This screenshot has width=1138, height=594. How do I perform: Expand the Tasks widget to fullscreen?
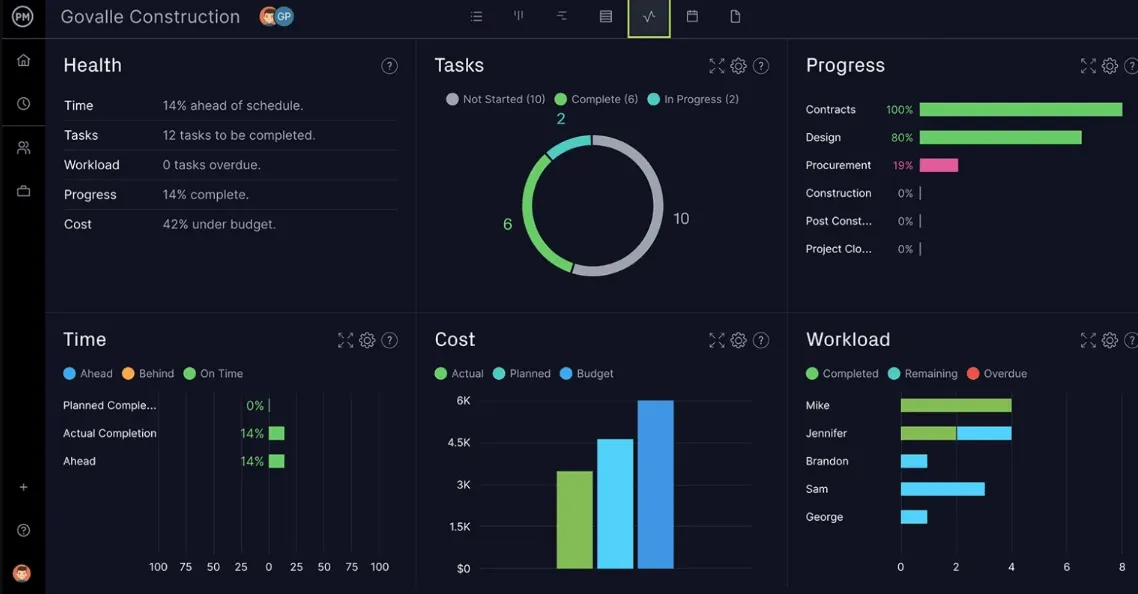click(x=717, y=66)
